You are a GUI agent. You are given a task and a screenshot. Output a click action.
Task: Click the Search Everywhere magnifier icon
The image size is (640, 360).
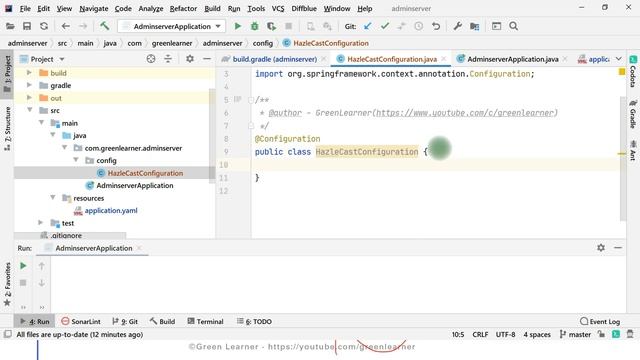tap(513, 26)
